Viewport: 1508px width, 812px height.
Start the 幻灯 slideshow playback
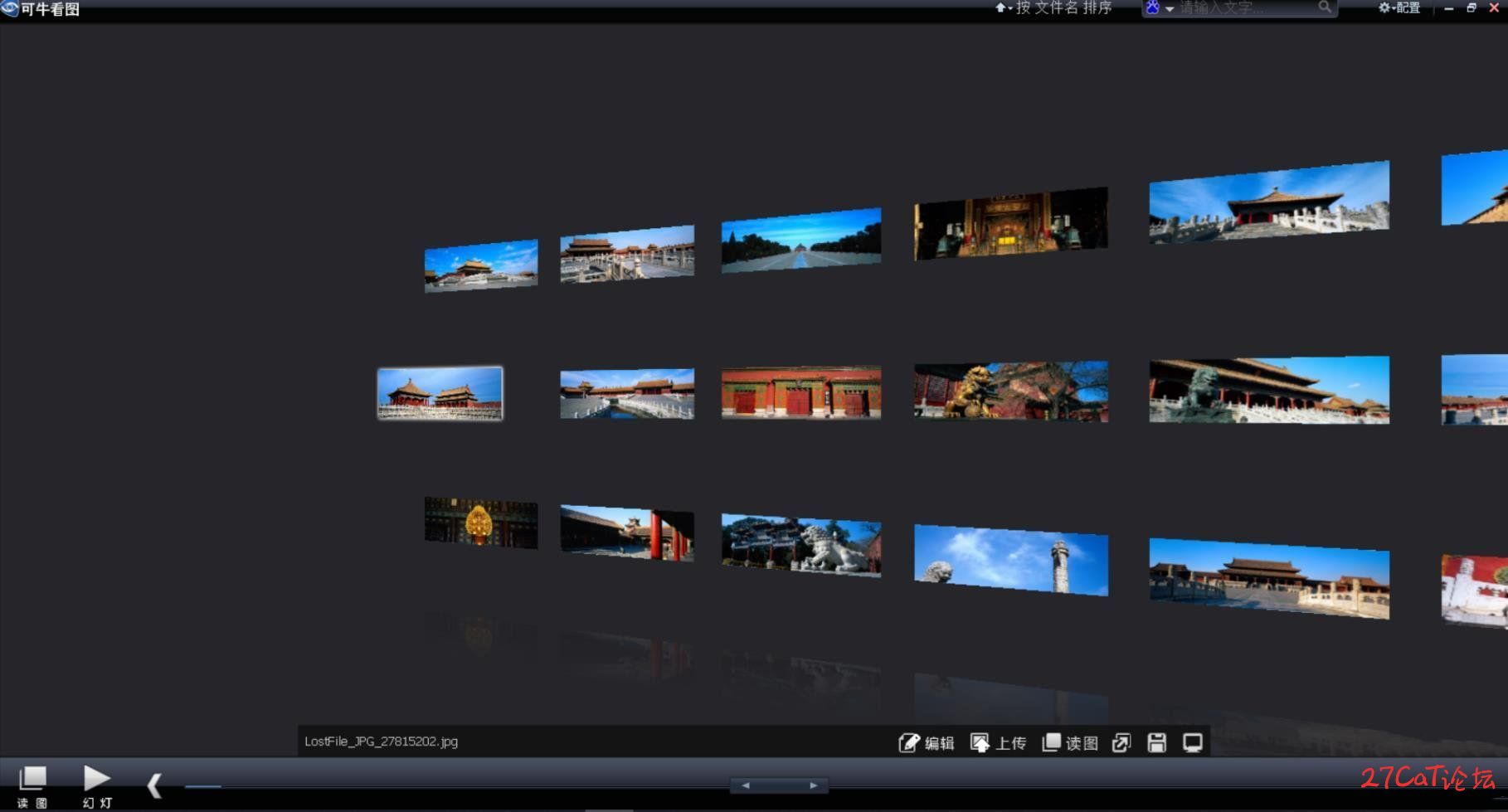point(97,786)
